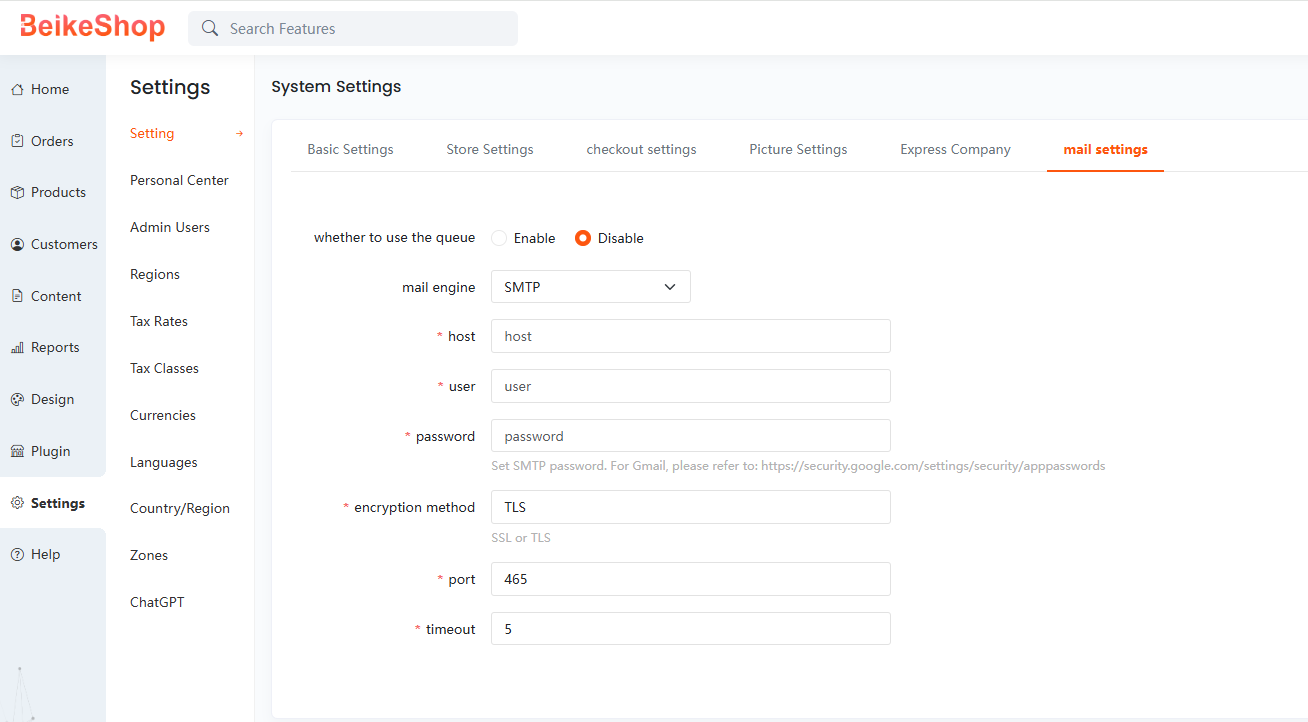Click the SMTP host input field
This screenshot has height=722, width=1308.
tap(691, 336)
